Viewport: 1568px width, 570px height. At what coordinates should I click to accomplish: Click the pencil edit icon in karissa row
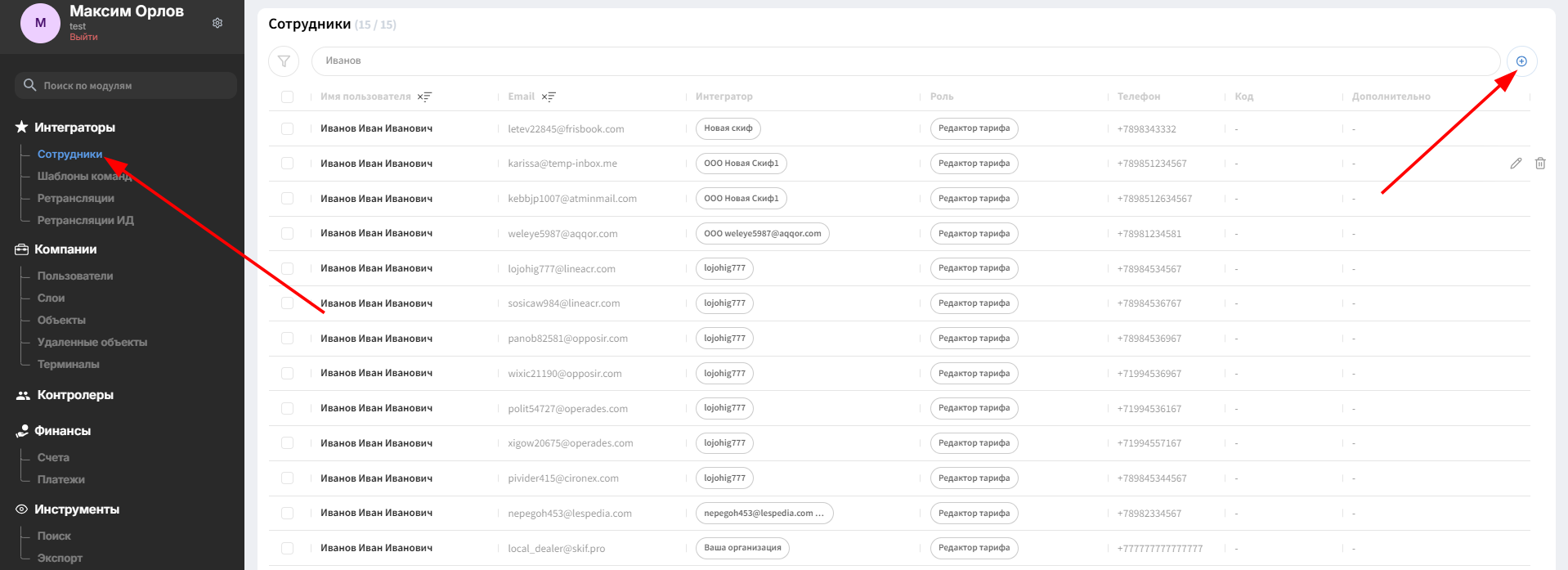(1516, 164)
